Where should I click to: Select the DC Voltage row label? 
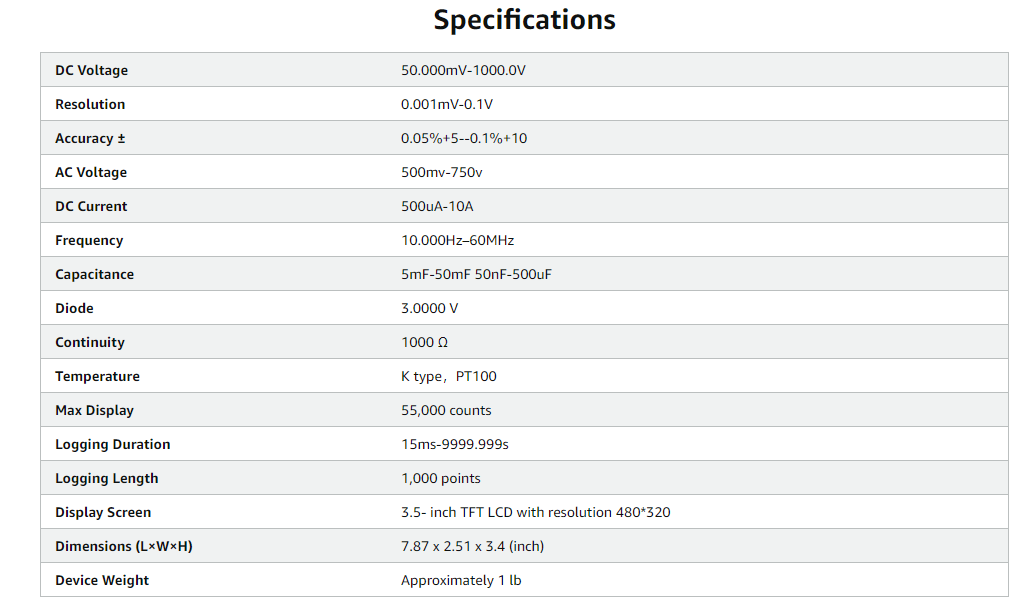(91, 70)
